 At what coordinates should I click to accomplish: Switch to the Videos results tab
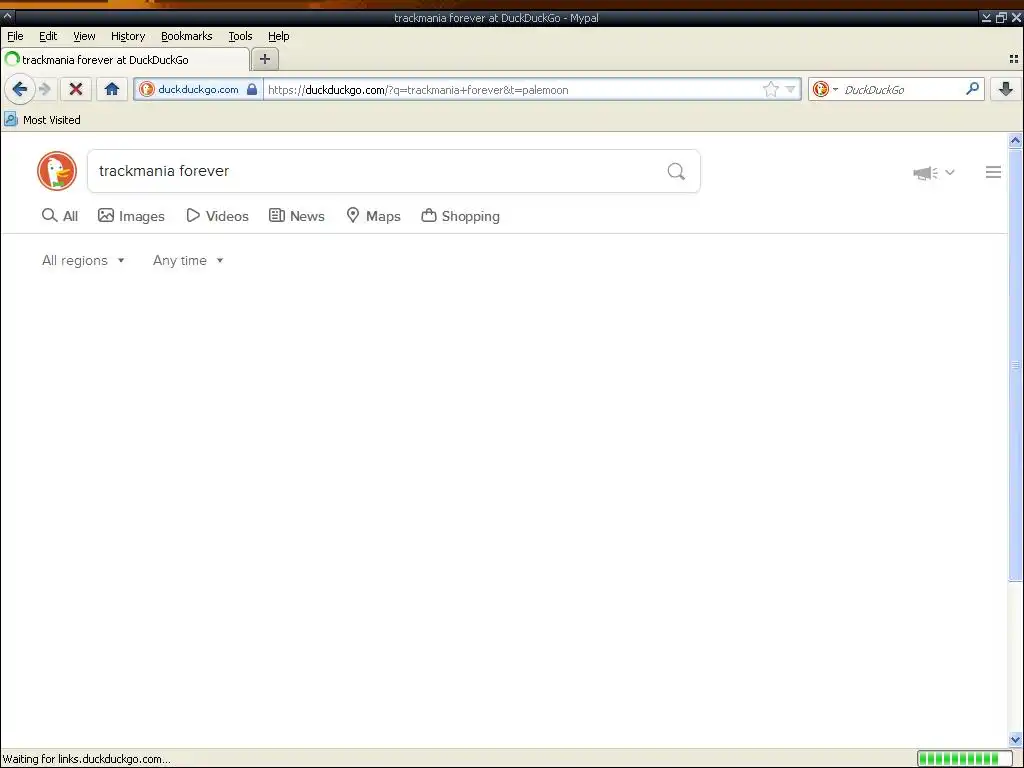pyautogui.click(x=217, y=216)
